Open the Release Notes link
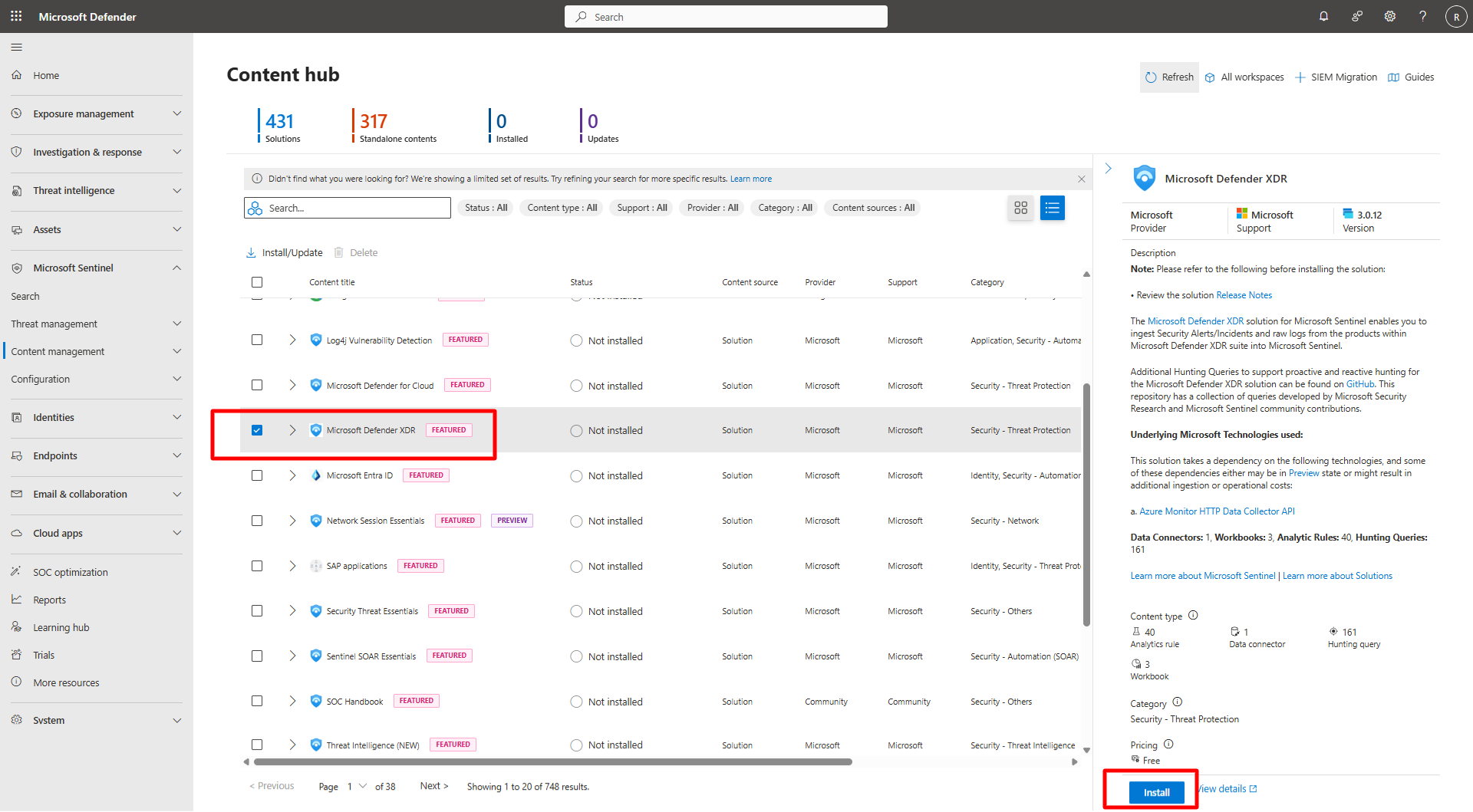The image size is (1473, 812). (1244, 295)
